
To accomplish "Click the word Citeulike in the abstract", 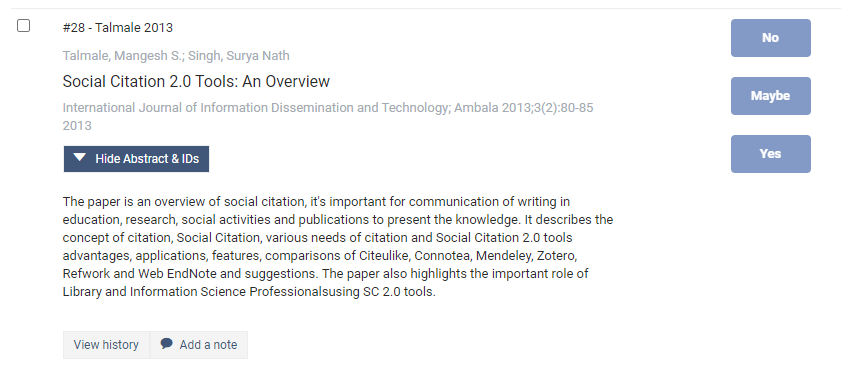I will pyautogui.click(x=383, y=255).
